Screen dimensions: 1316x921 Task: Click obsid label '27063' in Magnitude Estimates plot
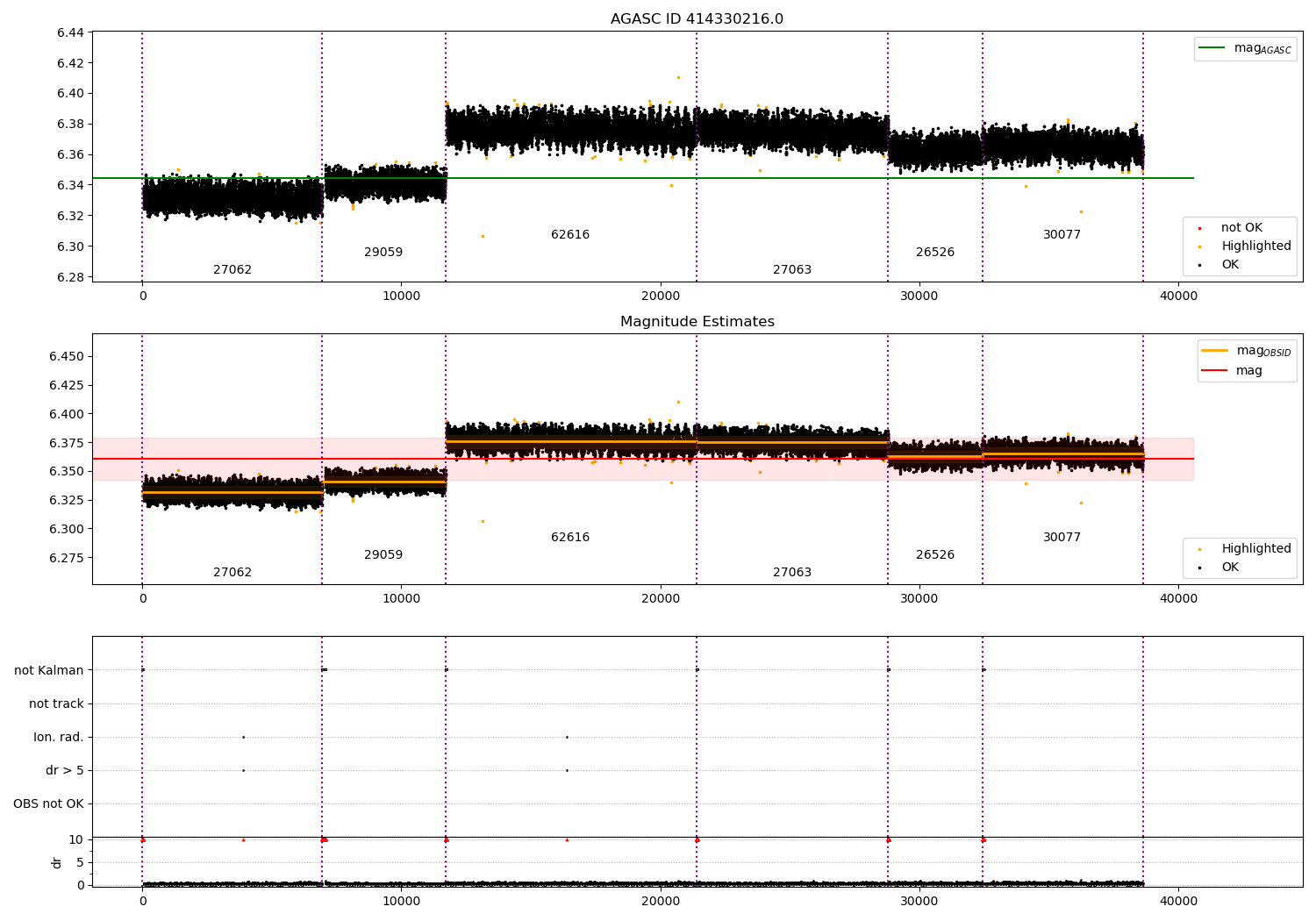coord(792,573)
